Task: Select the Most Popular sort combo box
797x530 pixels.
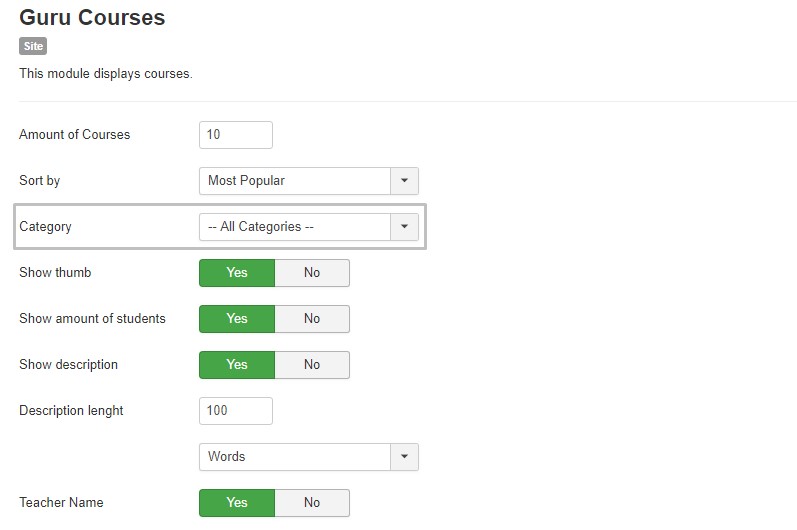Action: click(x=295, y=181)
